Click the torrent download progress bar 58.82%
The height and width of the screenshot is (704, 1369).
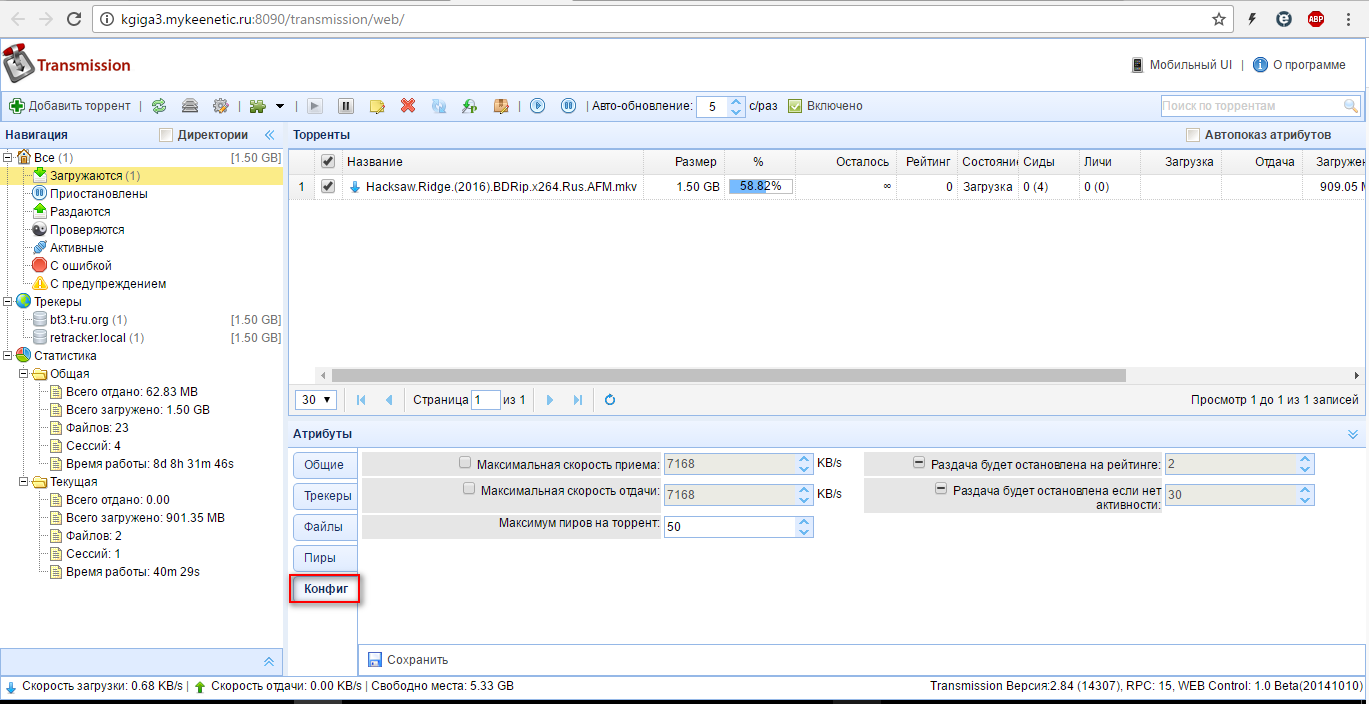[x=761, y=186]
